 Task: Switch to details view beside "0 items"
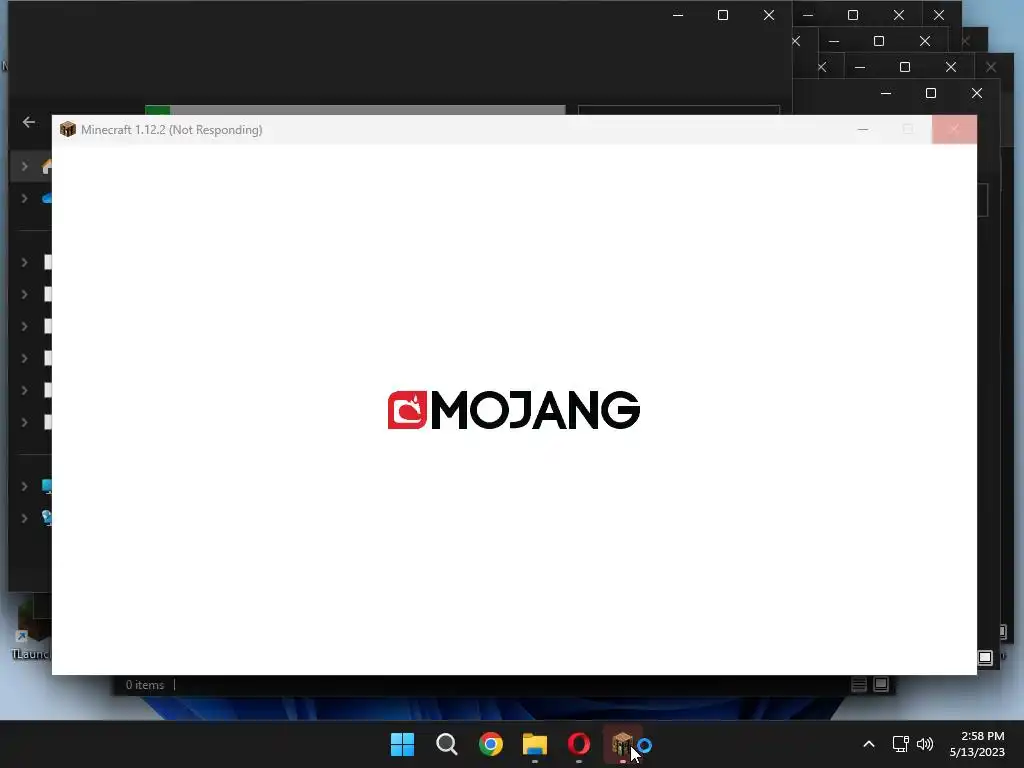[x=859, y=684]
